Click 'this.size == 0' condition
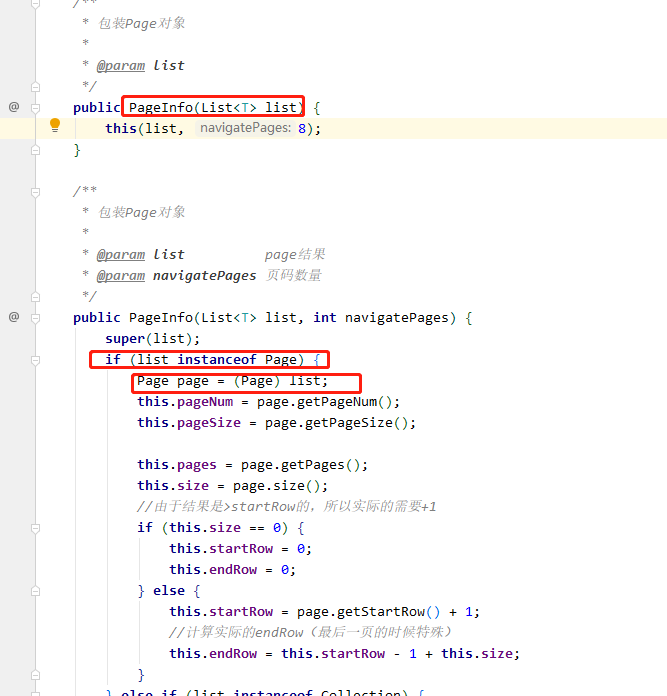Image resolution: width=667 pixels, height=696 pixels. click(225, 528)
